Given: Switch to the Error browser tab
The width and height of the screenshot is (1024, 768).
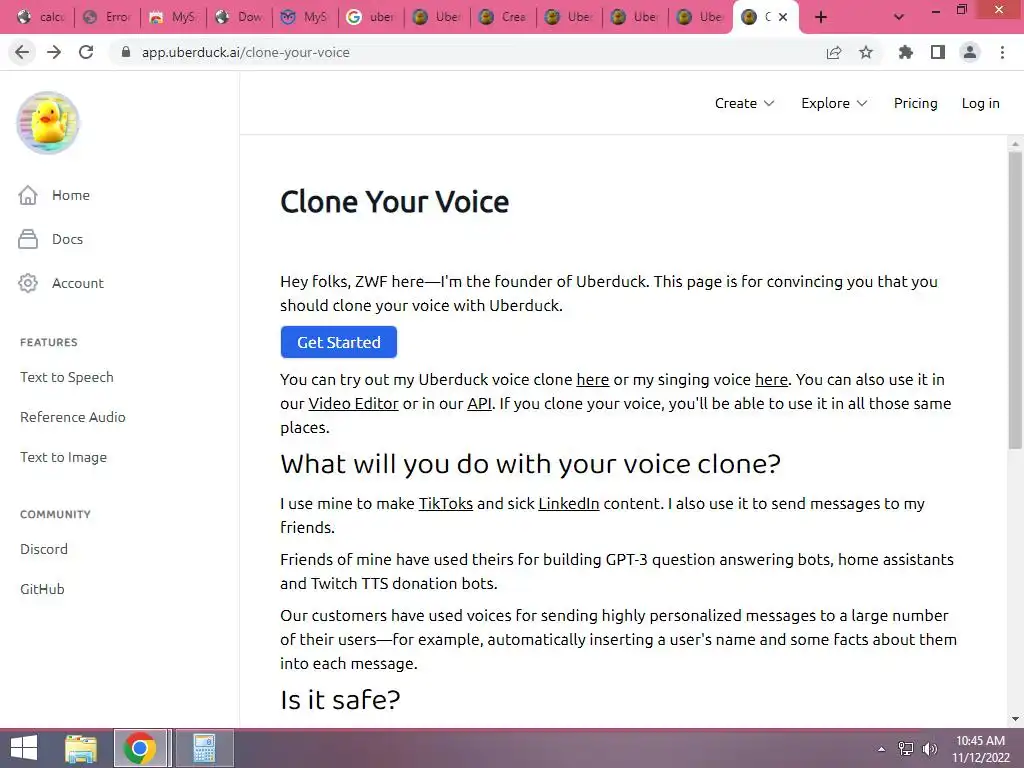Looking at the screenshot, I should tap(108, 17).
